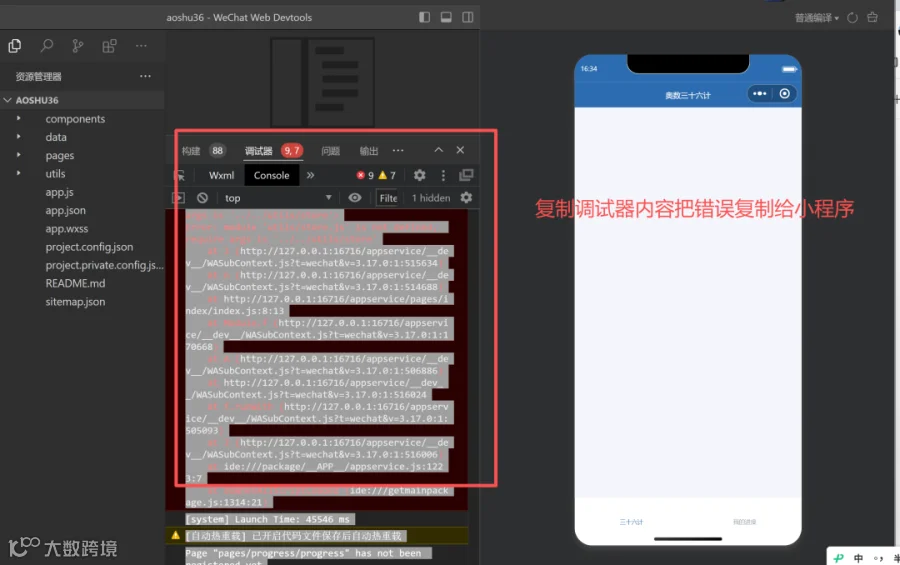Toggle bottom panel layout icon

[446, 17]
